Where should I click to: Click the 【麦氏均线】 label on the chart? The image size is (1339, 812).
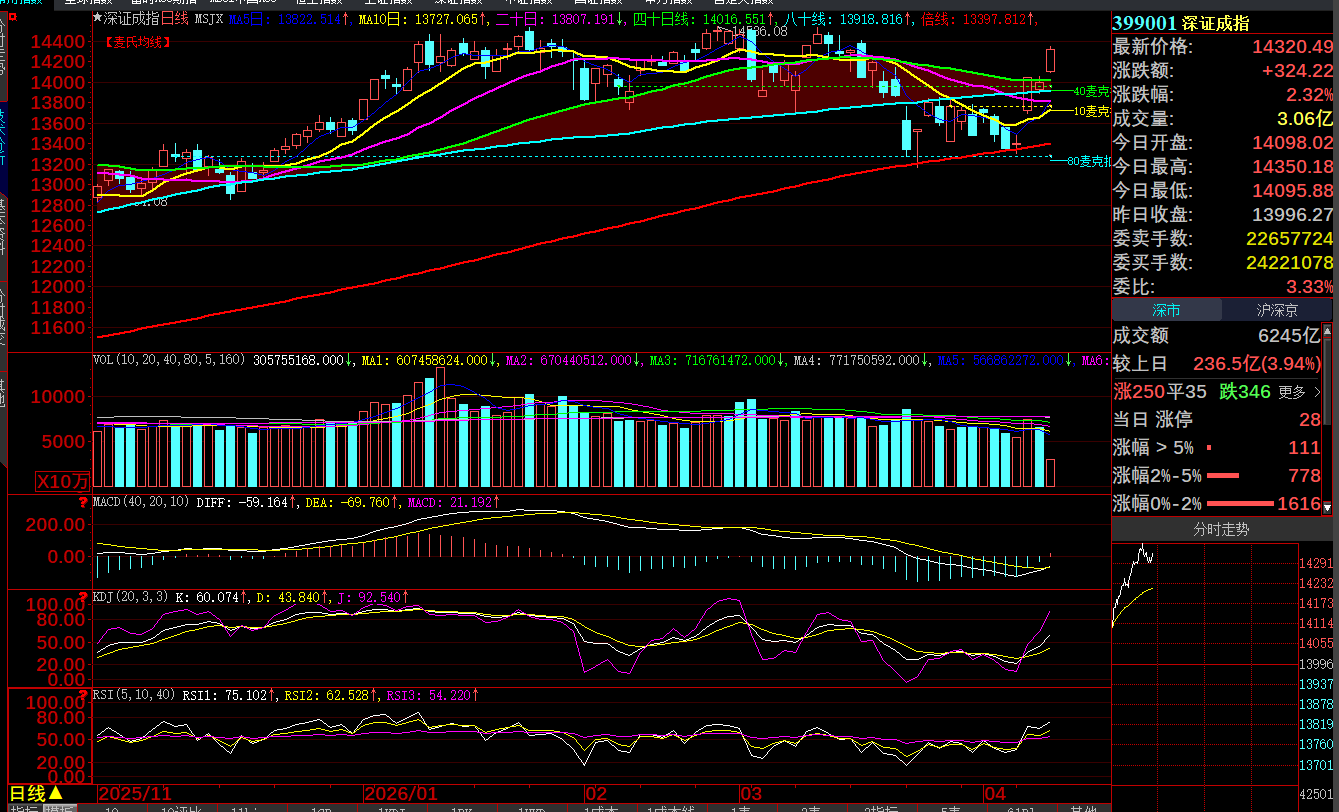pos(137,42)
